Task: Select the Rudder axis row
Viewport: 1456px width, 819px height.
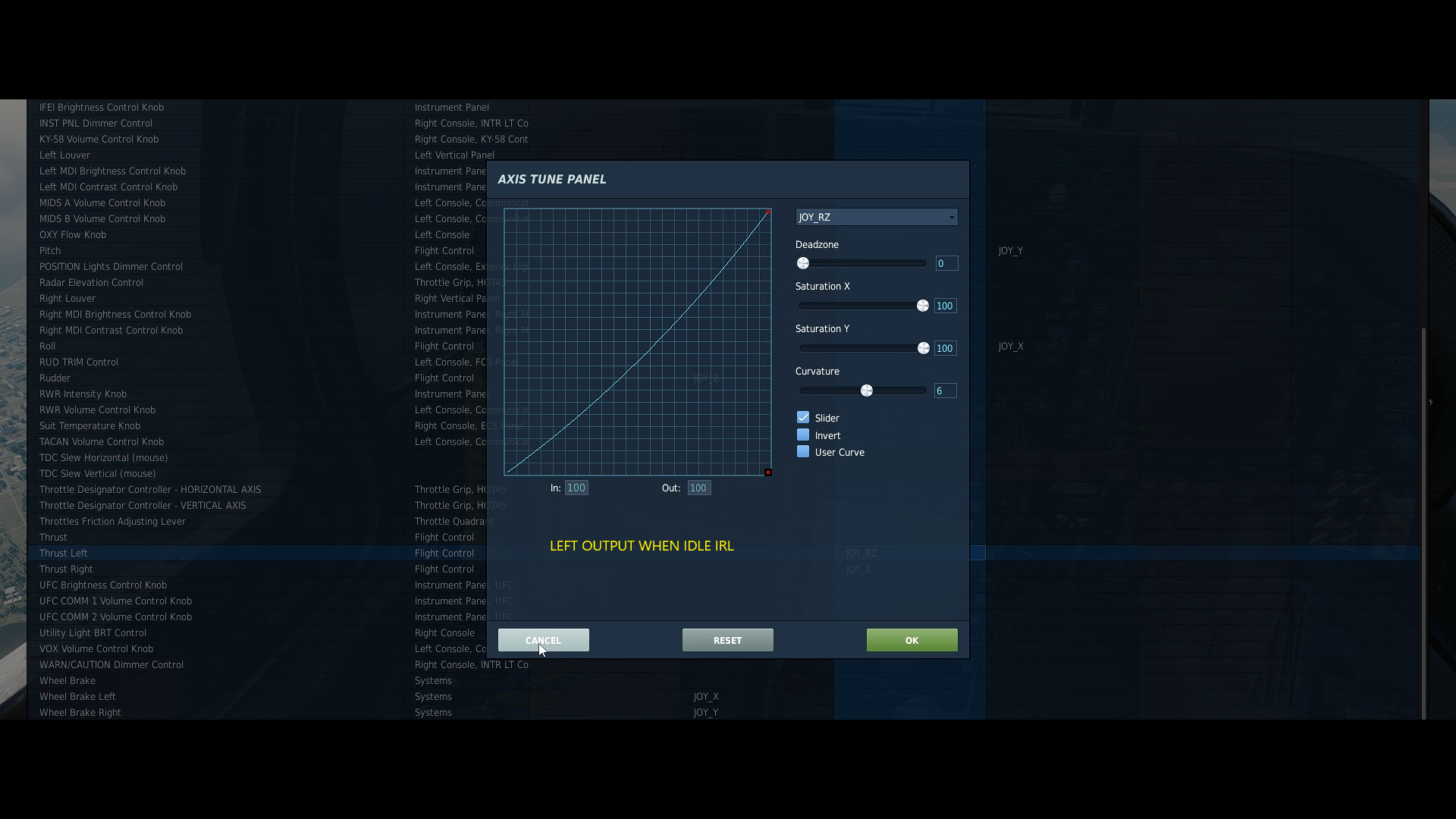Action: click(723, 378)
